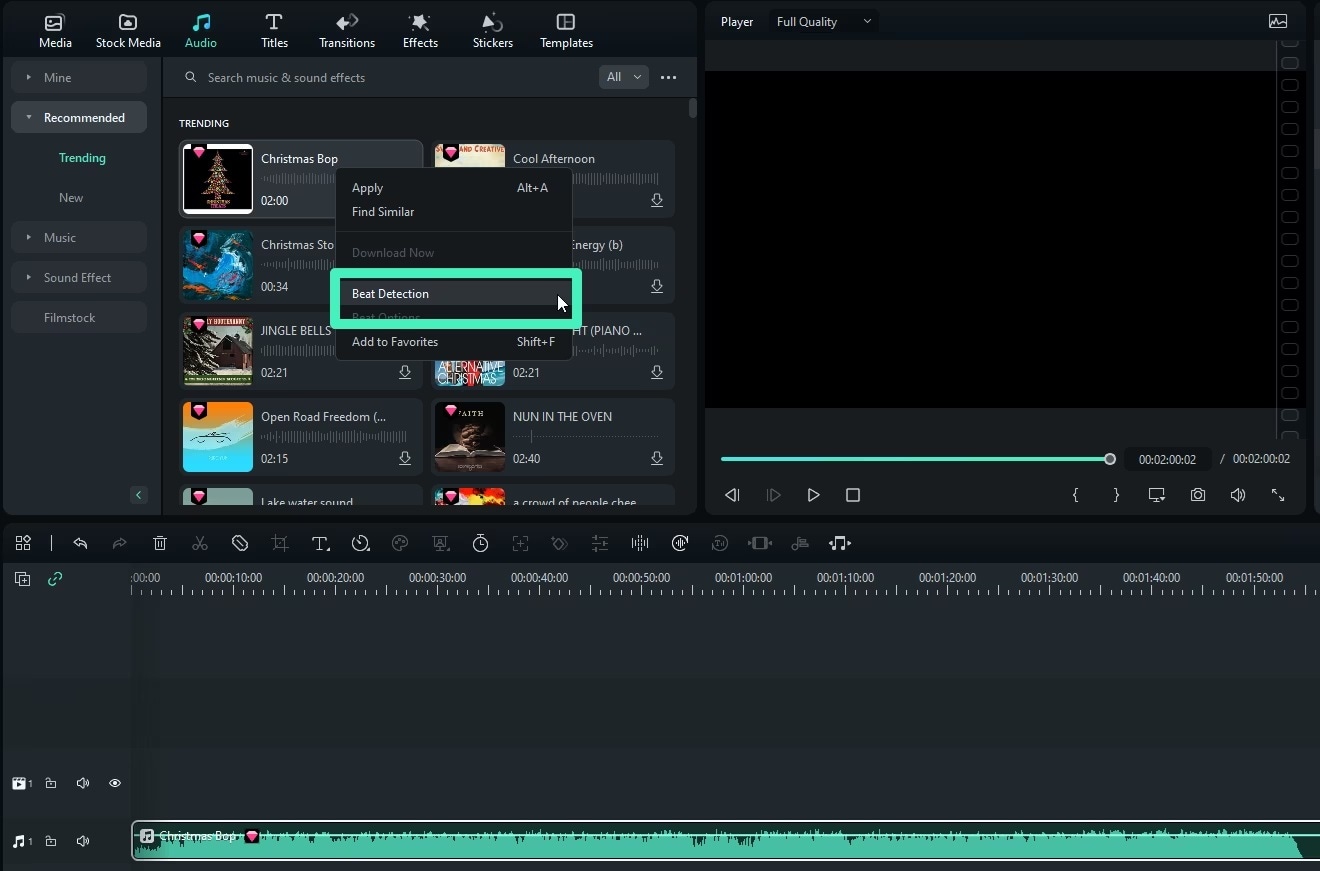This screenshot has height=871, width=1320.
Task: Open the audio waveform tool icon
Action: [x=640, y=543]
